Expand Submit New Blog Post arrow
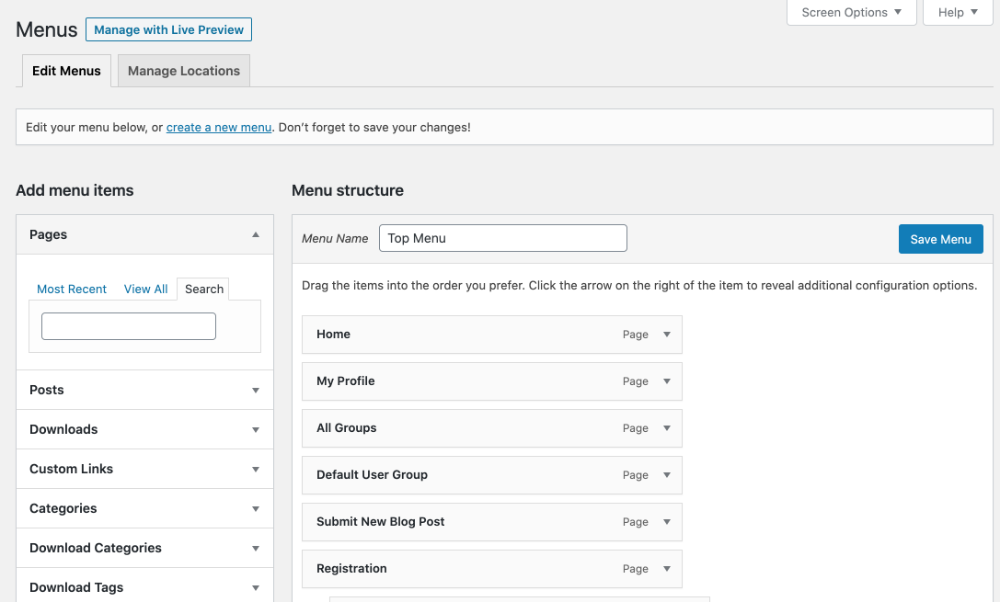The height and width of the screenshot is (602, 1000). point(667,522)
